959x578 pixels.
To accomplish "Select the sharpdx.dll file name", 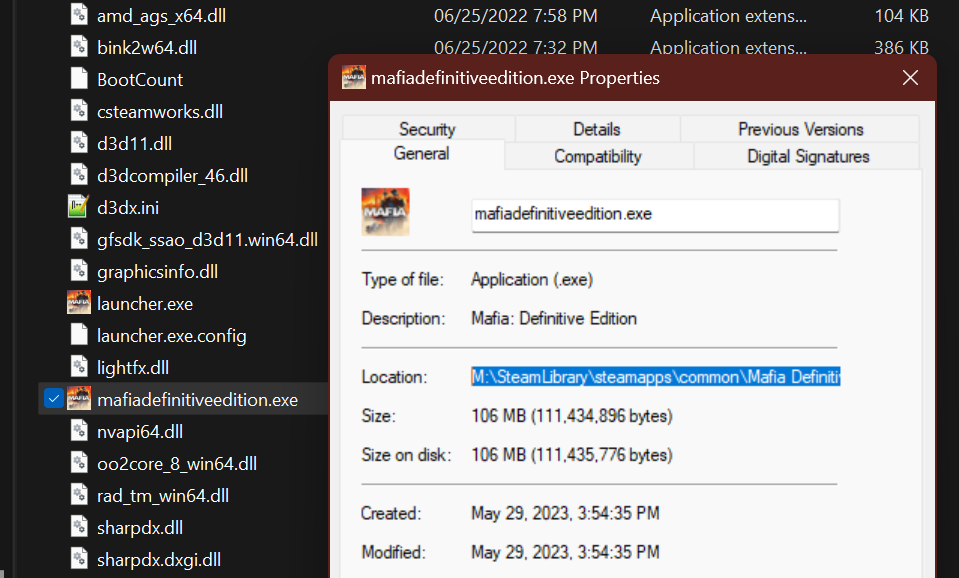I will (140, 528).
